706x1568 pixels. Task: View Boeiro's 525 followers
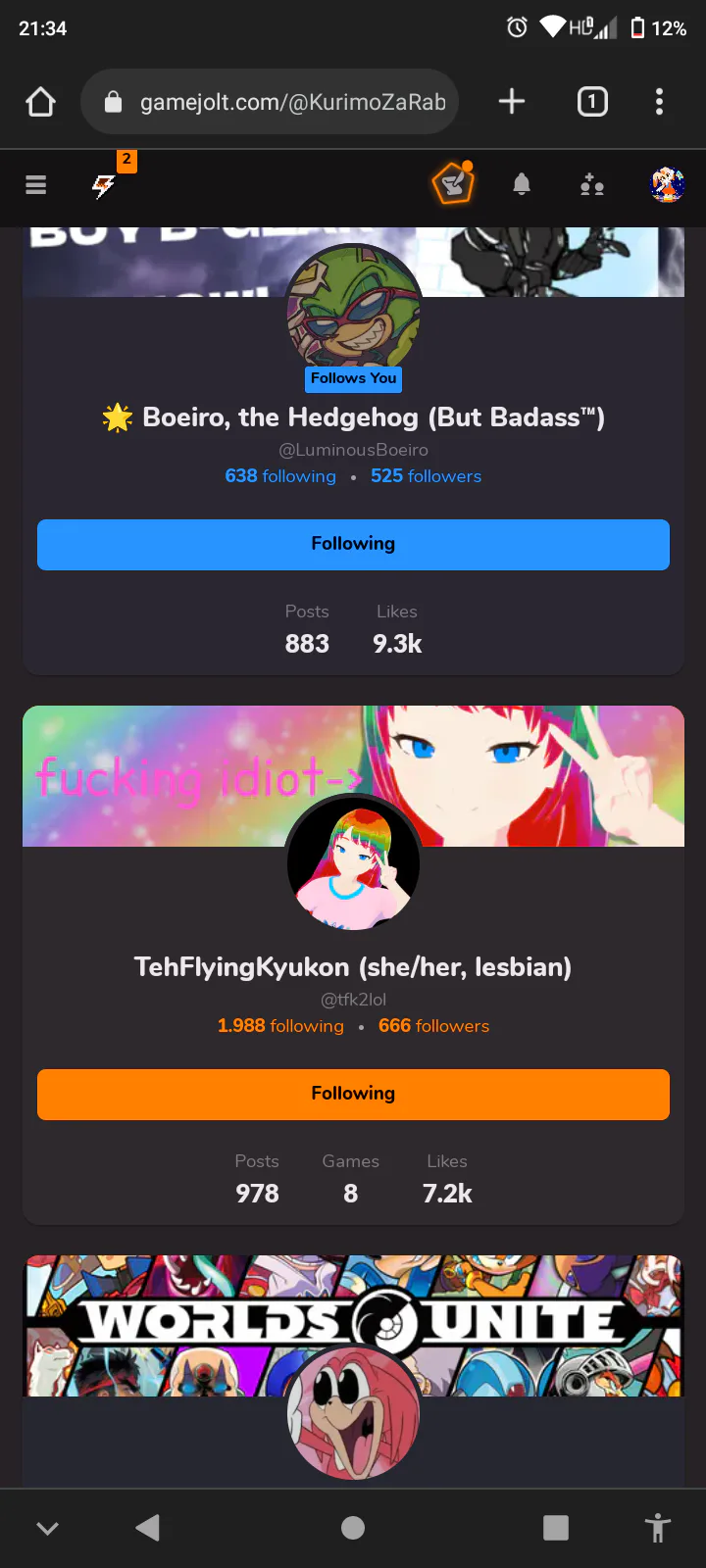point(426,476)
